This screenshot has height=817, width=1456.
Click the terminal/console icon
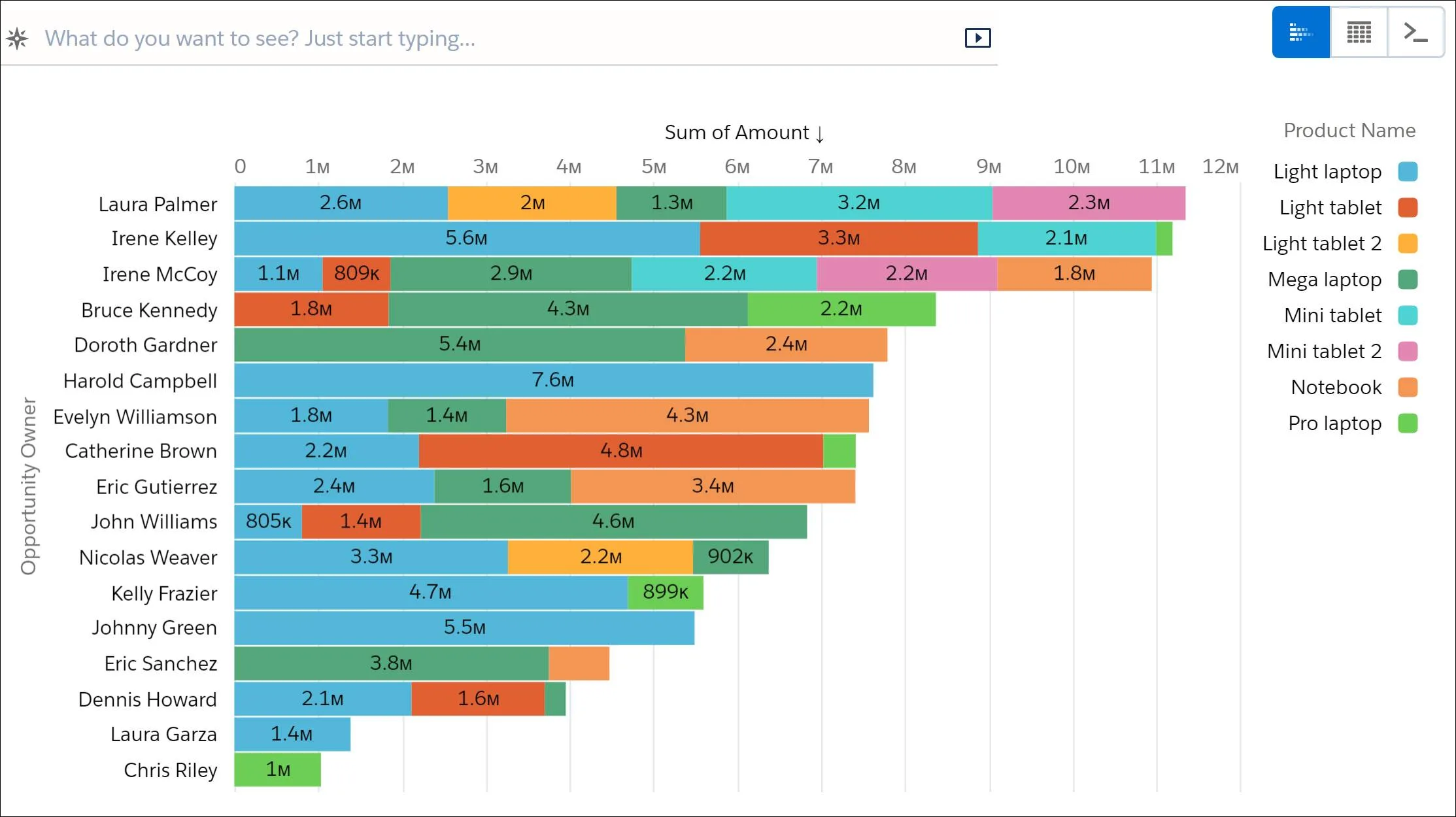[1414, 33]
